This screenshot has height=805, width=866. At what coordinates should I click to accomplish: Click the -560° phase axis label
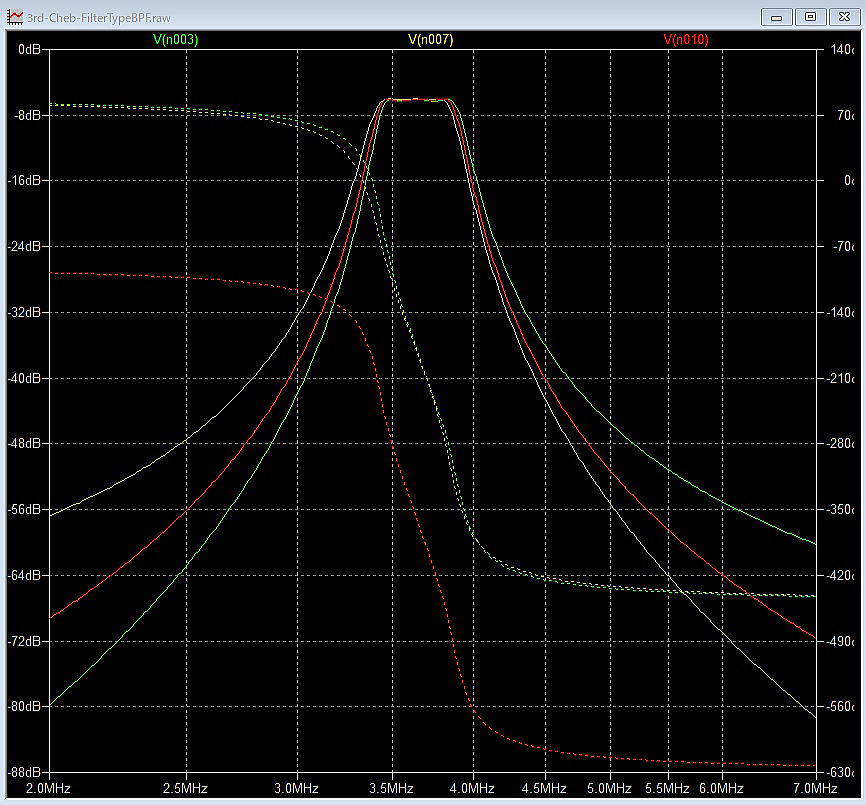(x=840, y=706)
